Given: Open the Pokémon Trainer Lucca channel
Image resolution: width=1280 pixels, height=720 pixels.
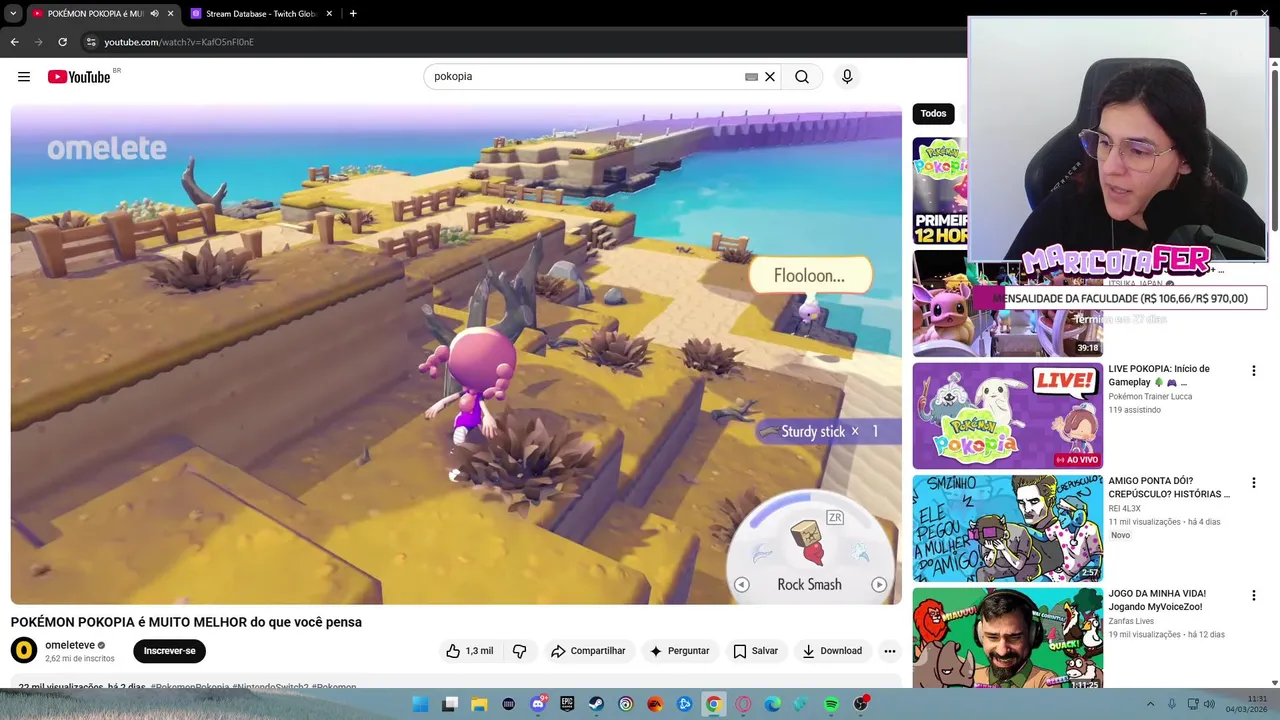Looking at the screenshot, I should [x=1150, y=397].
